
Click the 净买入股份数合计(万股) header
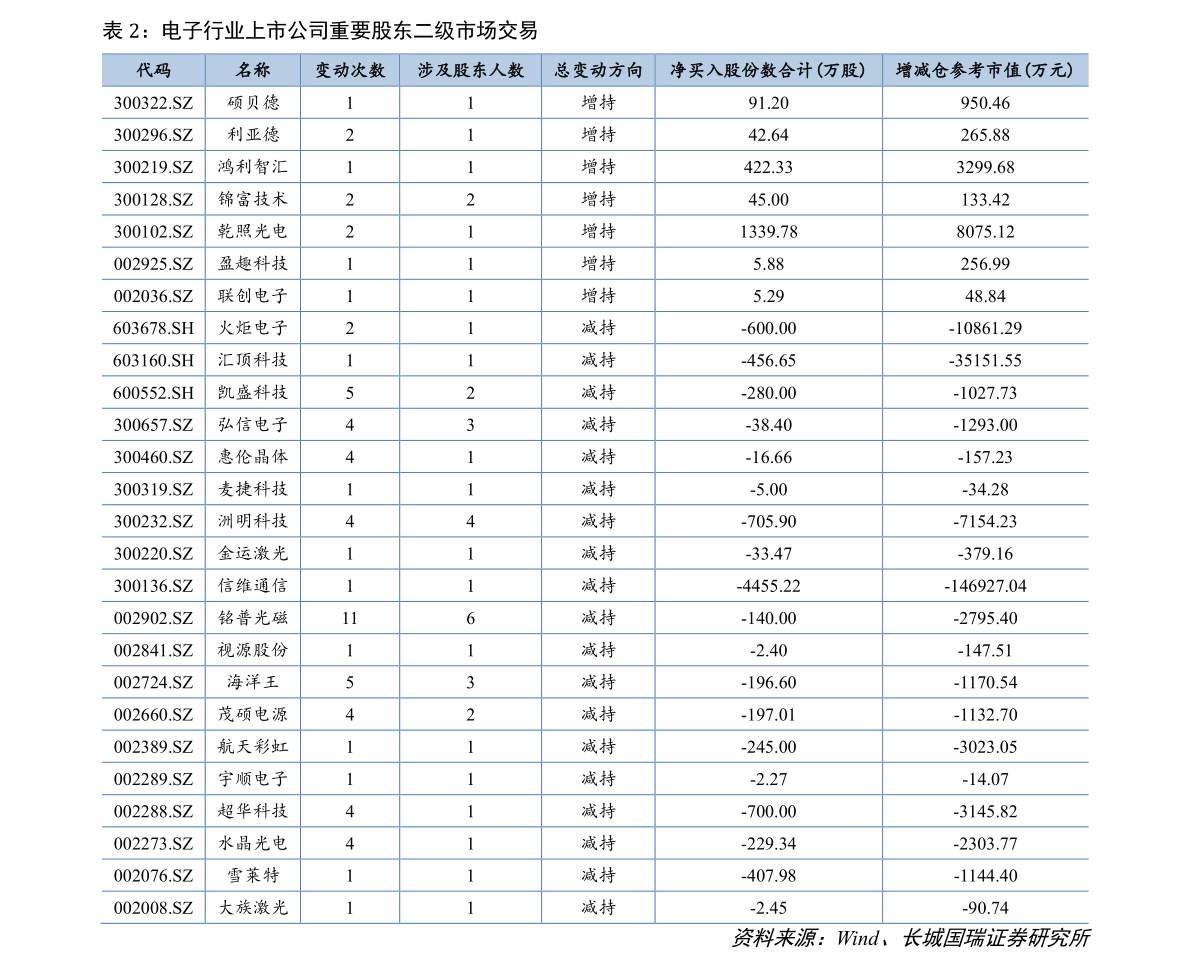(x=768, y=71)
